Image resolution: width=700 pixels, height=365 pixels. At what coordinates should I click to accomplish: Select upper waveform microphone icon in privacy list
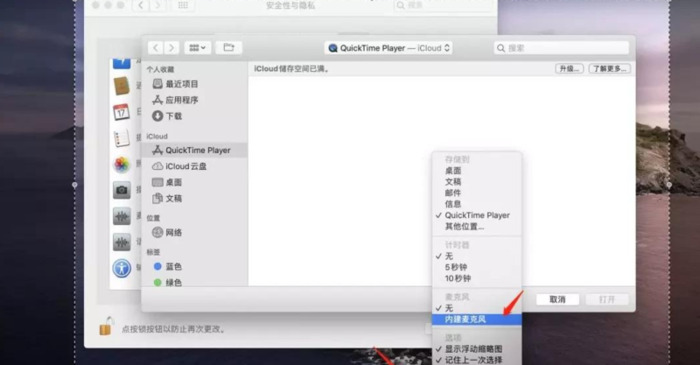click(x=121, y=216)
